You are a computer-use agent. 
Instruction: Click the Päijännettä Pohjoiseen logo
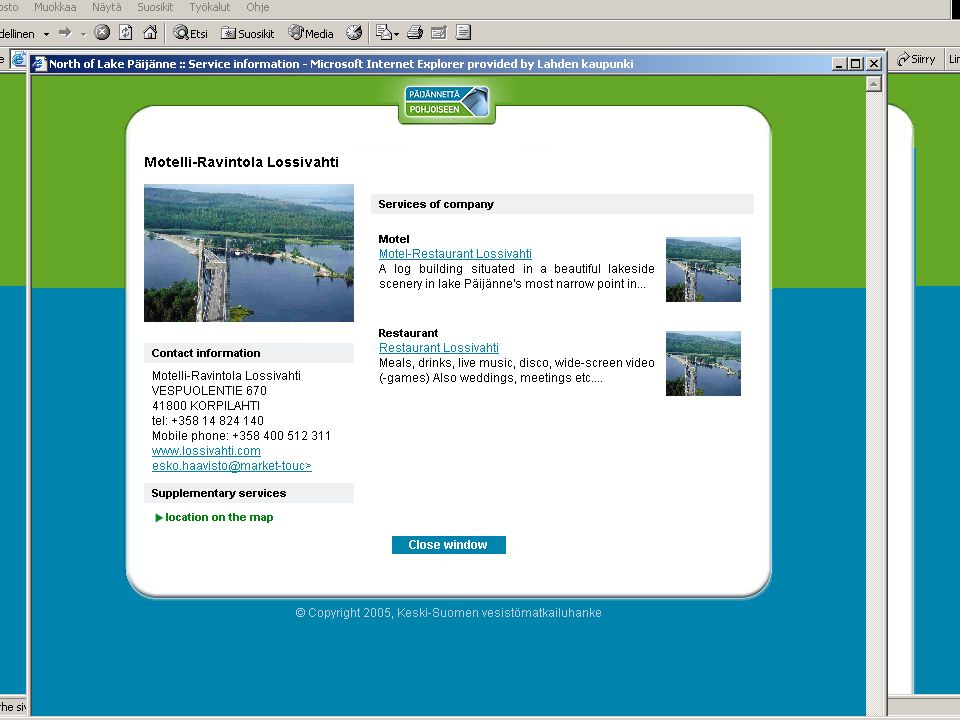coord(447,102)
